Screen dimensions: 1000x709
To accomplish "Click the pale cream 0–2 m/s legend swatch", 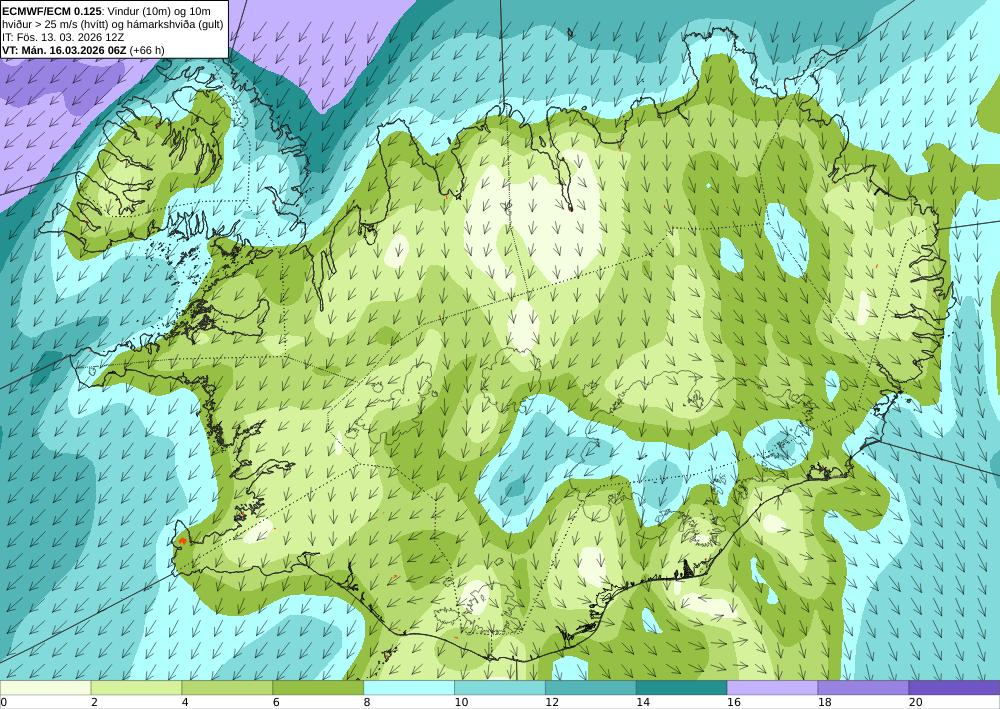I will point(45,688).
